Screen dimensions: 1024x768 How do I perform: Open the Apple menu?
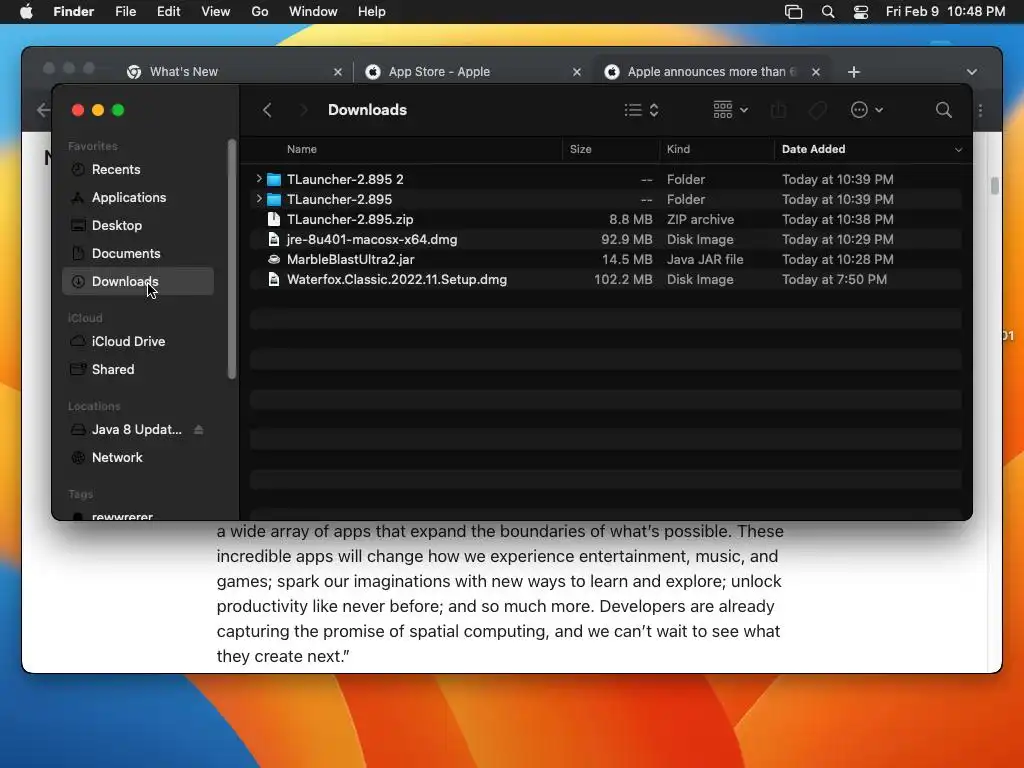coord(26,12)
